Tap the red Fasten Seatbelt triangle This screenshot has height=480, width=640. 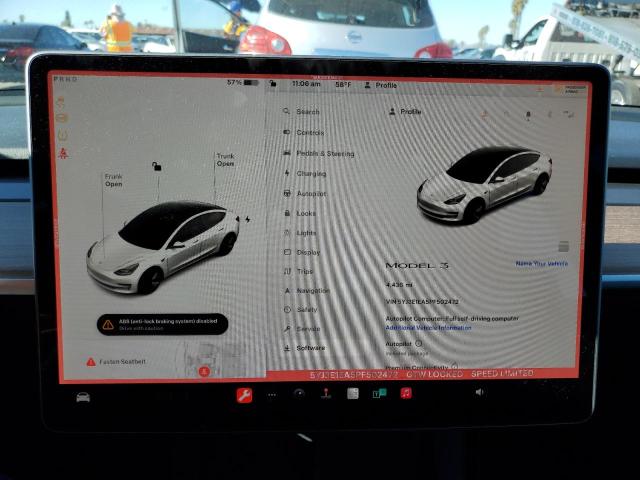tap(91, 362)
